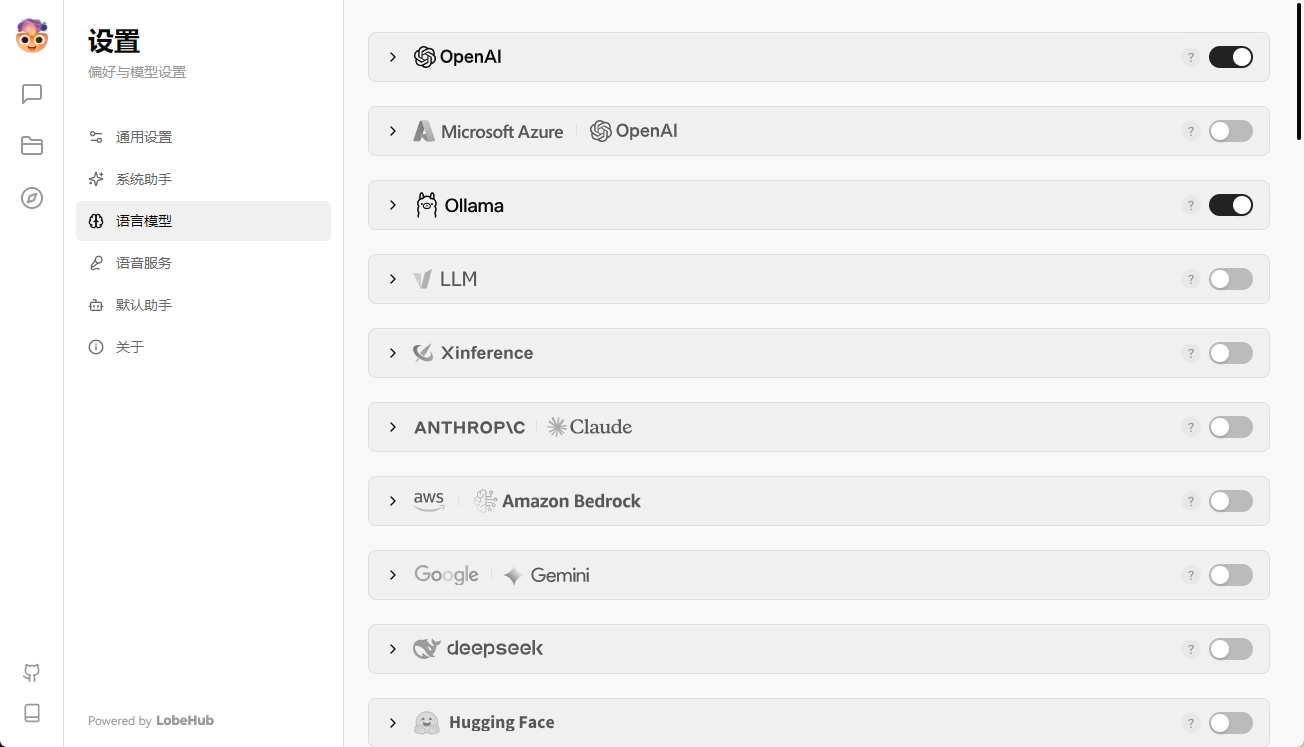Screen dimensions: 1304x747
Task: Open the 关于 about page
Action: (x=130, y=347)
